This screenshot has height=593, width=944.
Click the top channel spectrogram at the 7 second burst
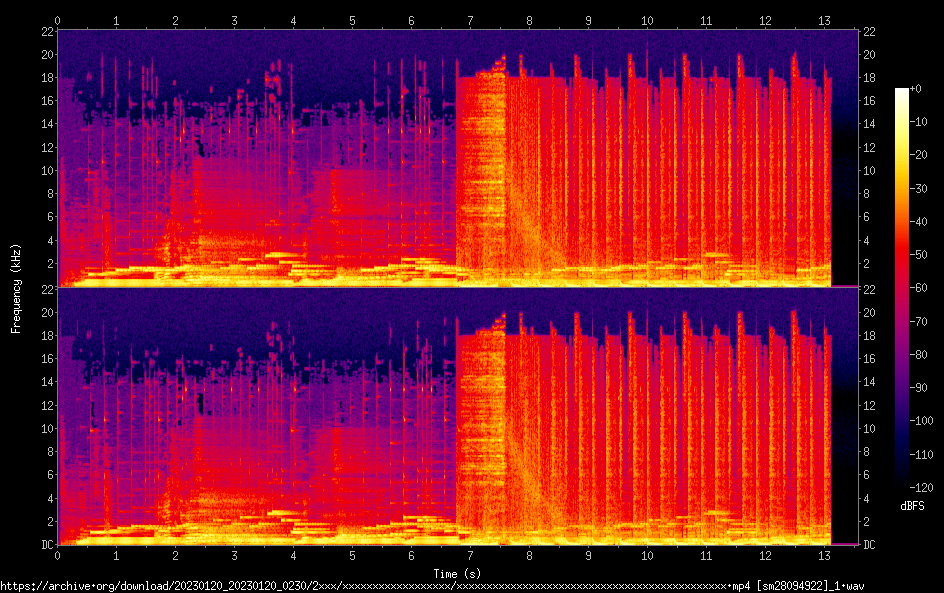pyautogui.click(x=480, y=170)
